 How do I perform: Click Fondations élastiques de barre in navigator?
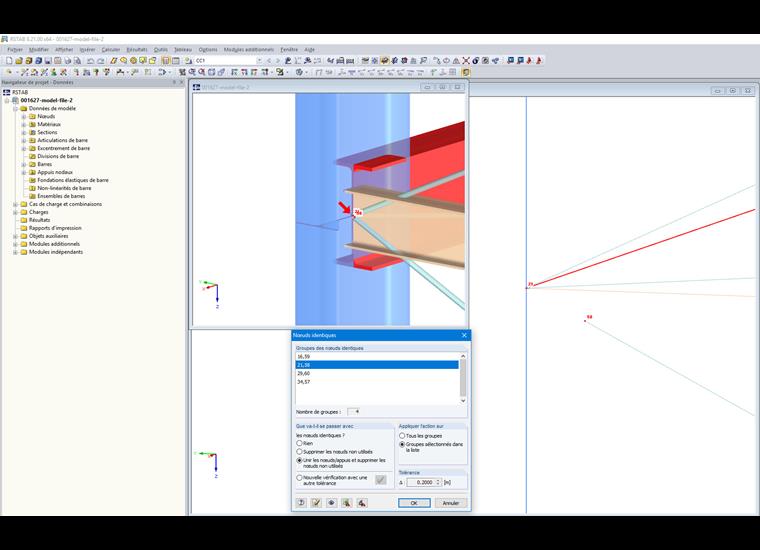(73, 180)
